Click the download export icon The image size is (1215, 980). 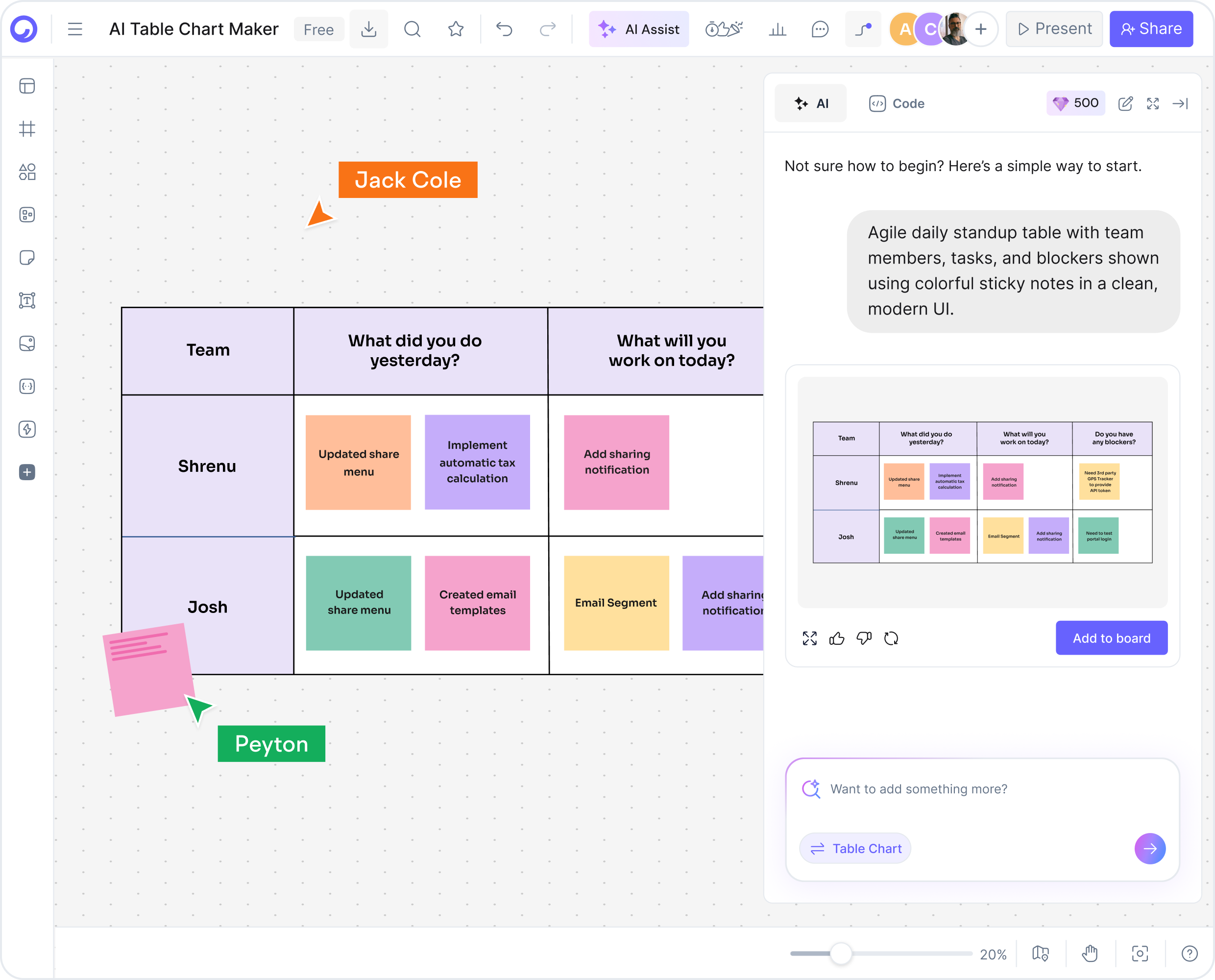click(368, 29)
